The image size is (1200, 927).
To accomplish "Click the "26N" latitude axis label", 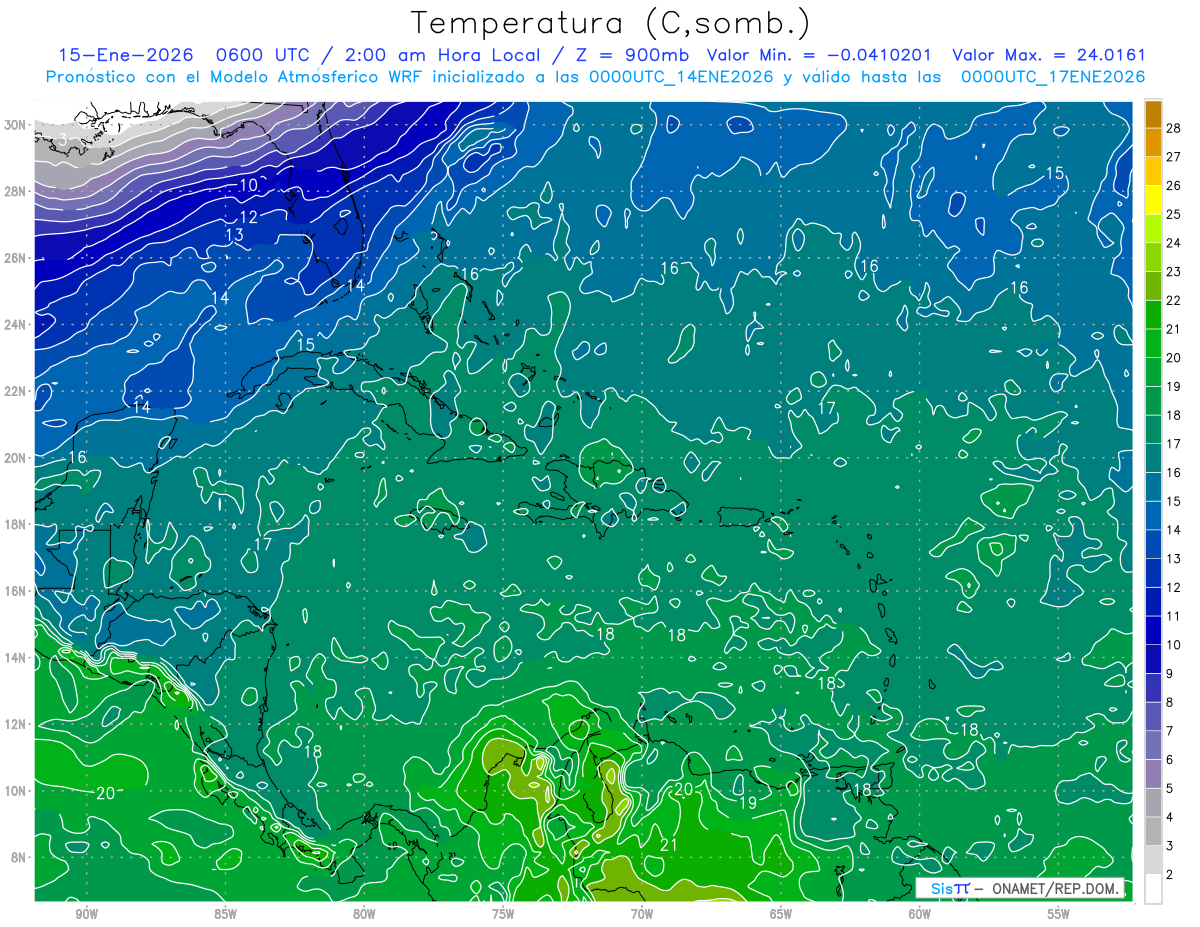I will tap(14, 258).
